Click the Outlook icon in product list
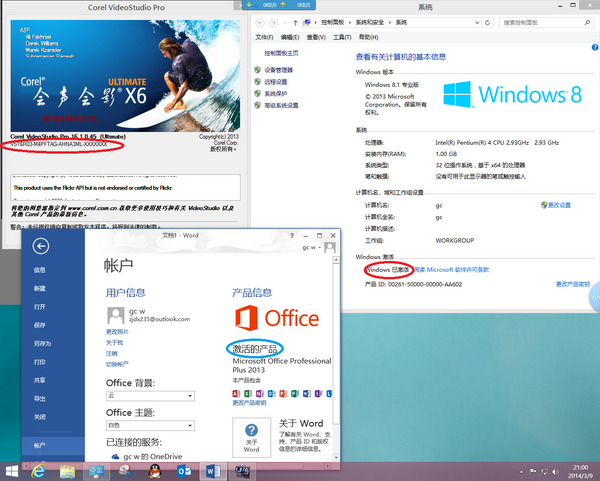Screen dimensions: 600x481 [x=271, y=393]
